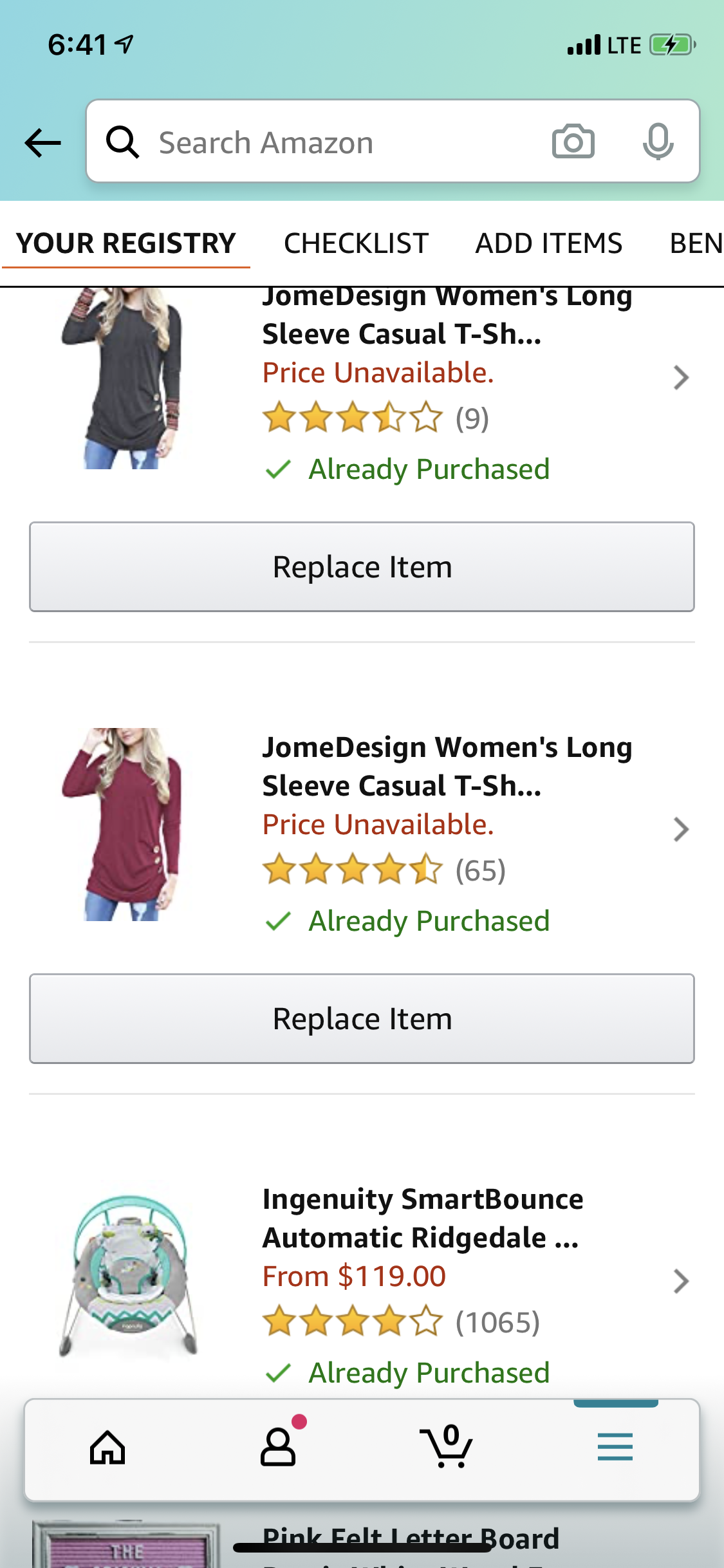Select the Your Registry tab
This screenshot has height=1568, width=724.
(126, 244)
